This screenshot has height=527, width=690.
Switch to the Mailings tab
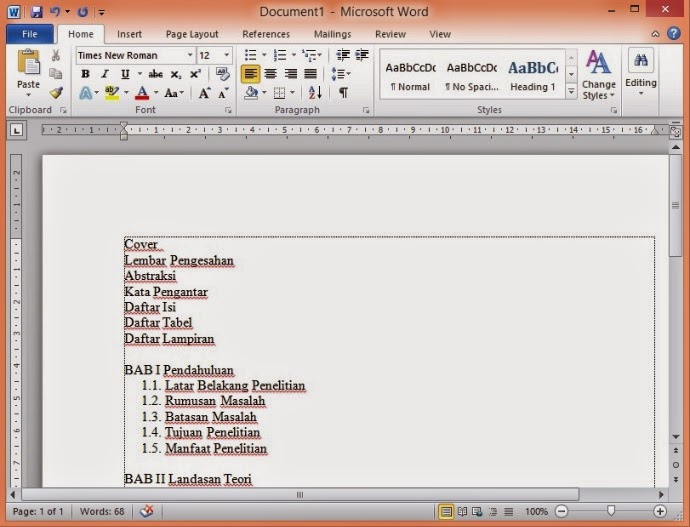tap(333, 34)
